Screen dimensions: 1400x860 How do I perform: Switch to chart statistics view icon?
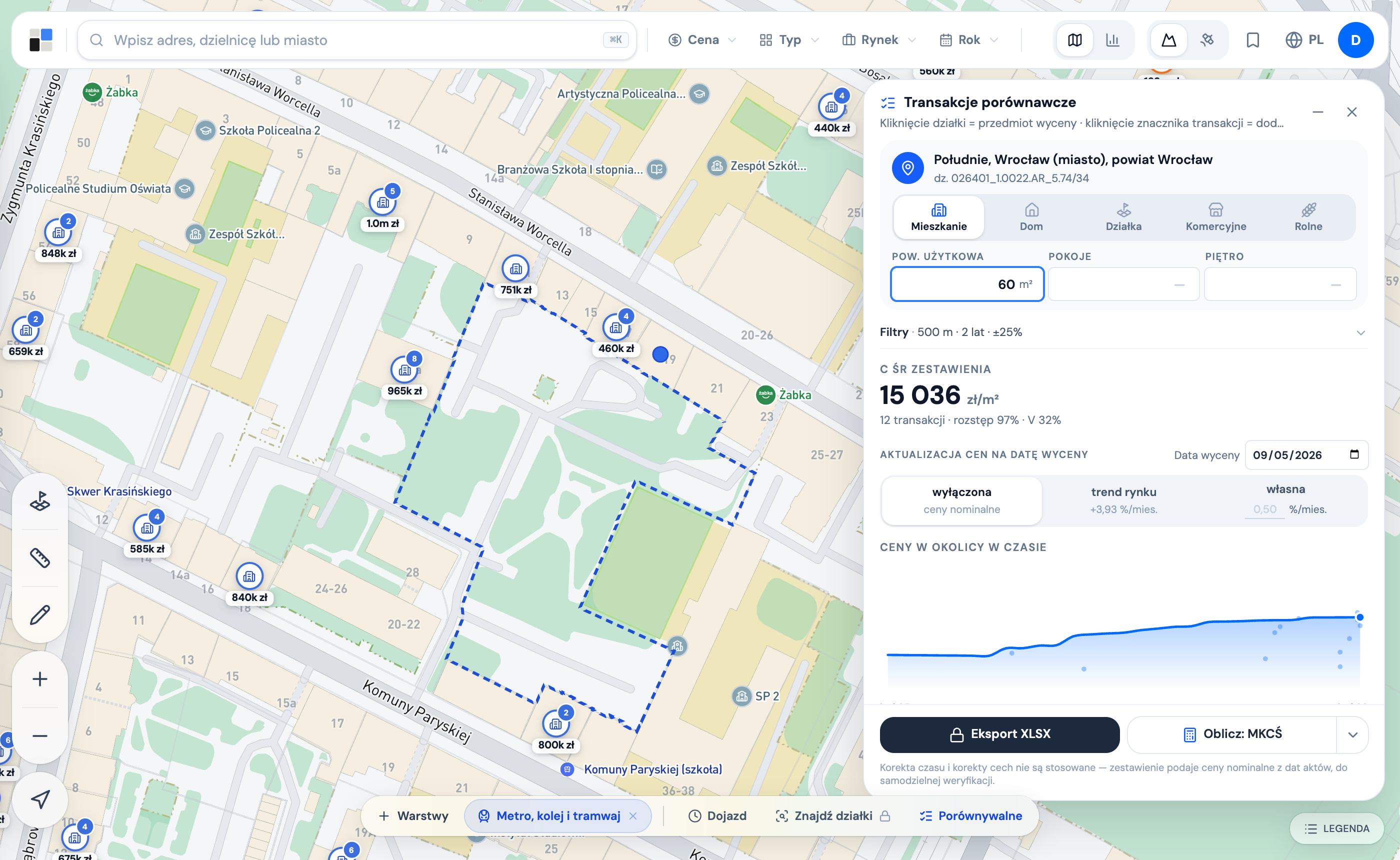(x=1113, y=40)
